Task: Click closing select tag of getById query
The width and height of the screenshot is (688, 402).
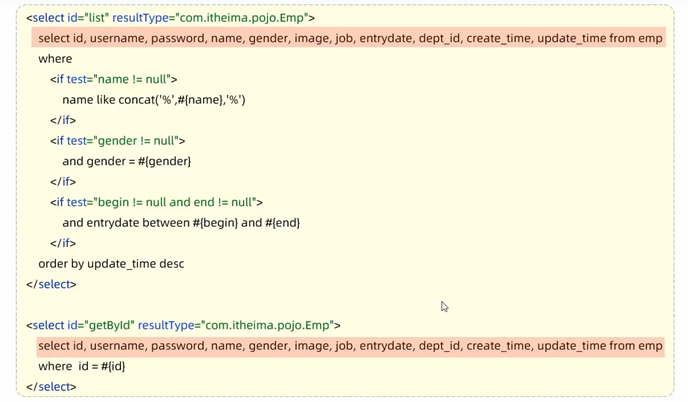Action: pyautogui.click(x=51, y=386)
